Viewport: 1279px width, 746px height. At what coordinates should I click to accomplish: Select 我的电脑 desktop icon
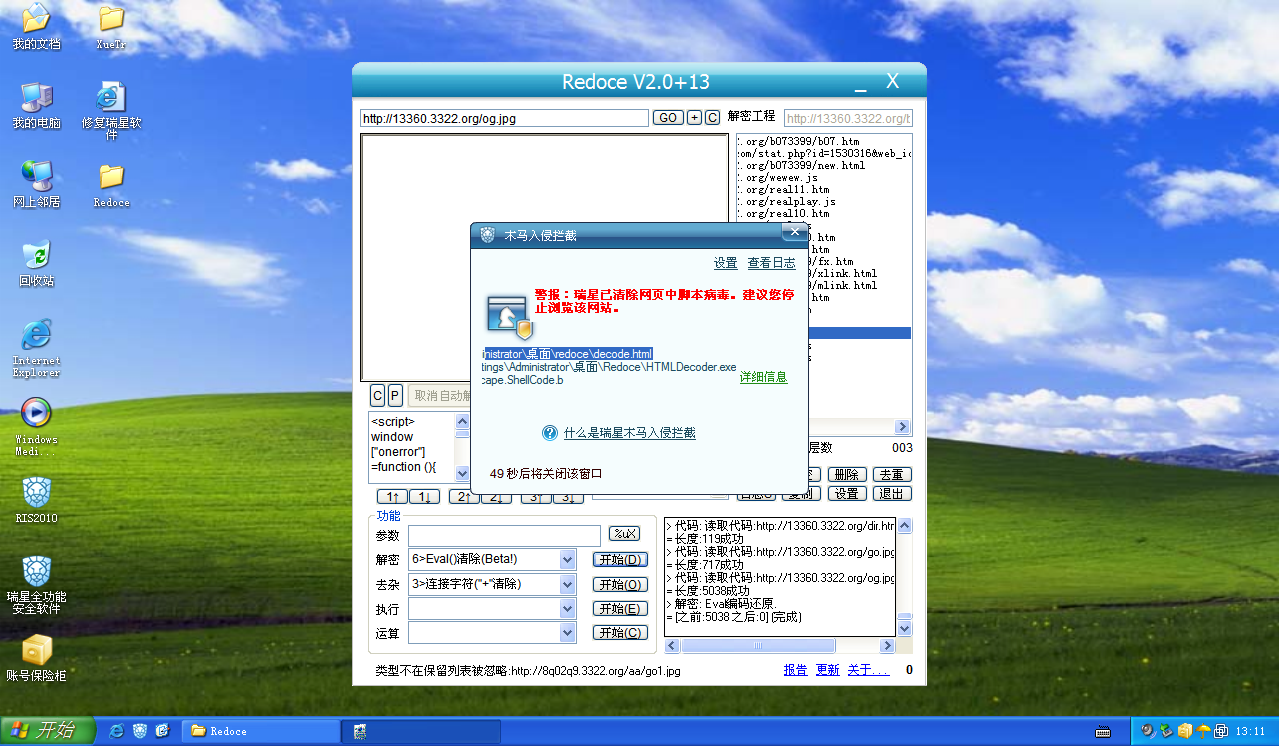point(36,105)
